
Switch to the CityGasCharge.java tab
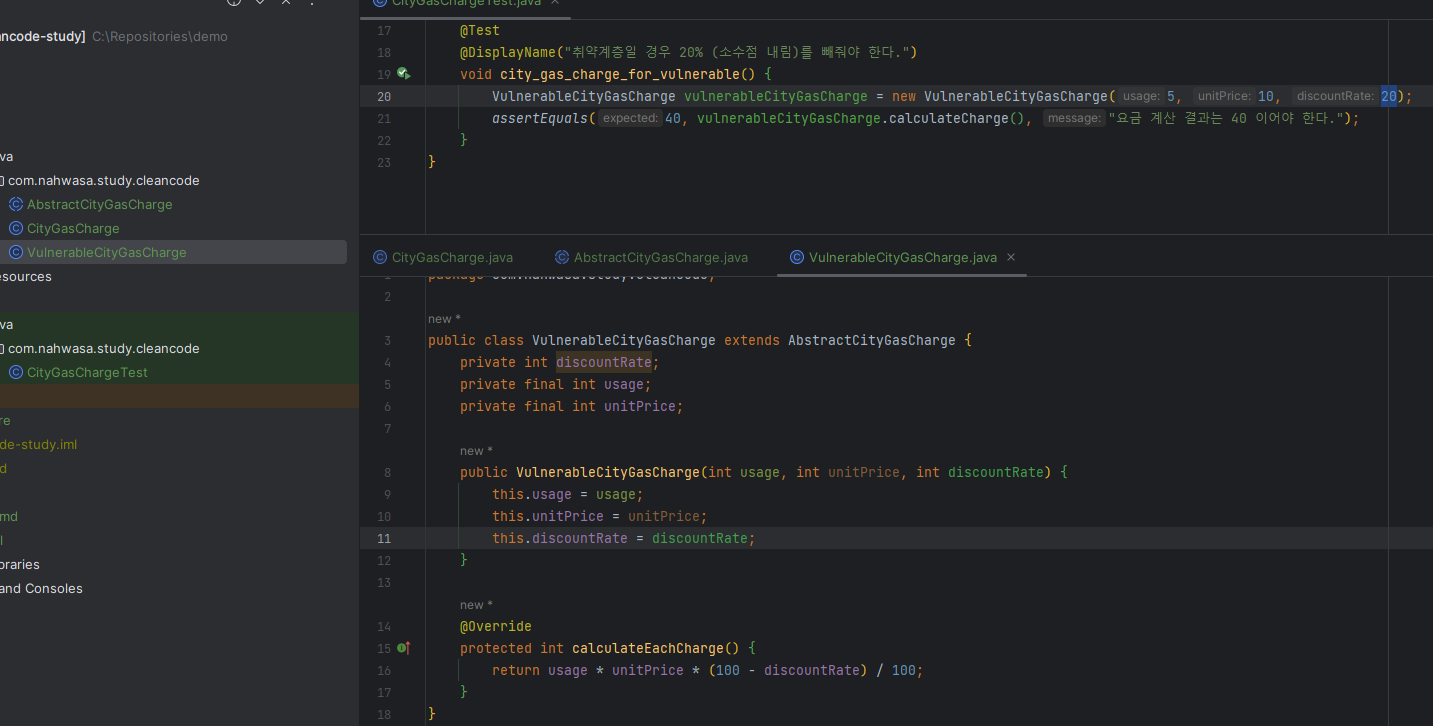tap(443, 257)
